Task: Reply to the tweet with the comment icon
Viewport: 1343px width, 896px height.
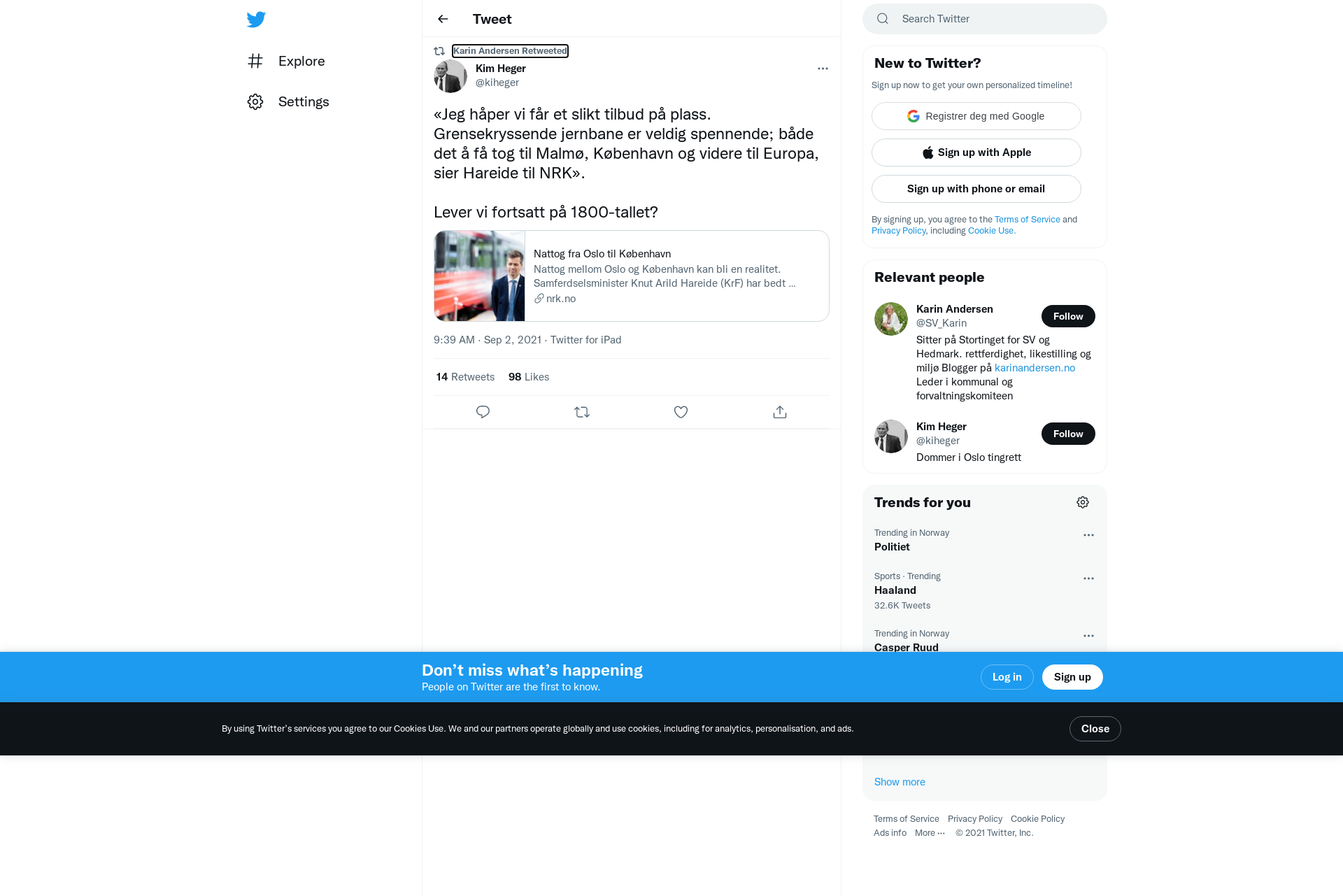Action: tap(483, 412)
